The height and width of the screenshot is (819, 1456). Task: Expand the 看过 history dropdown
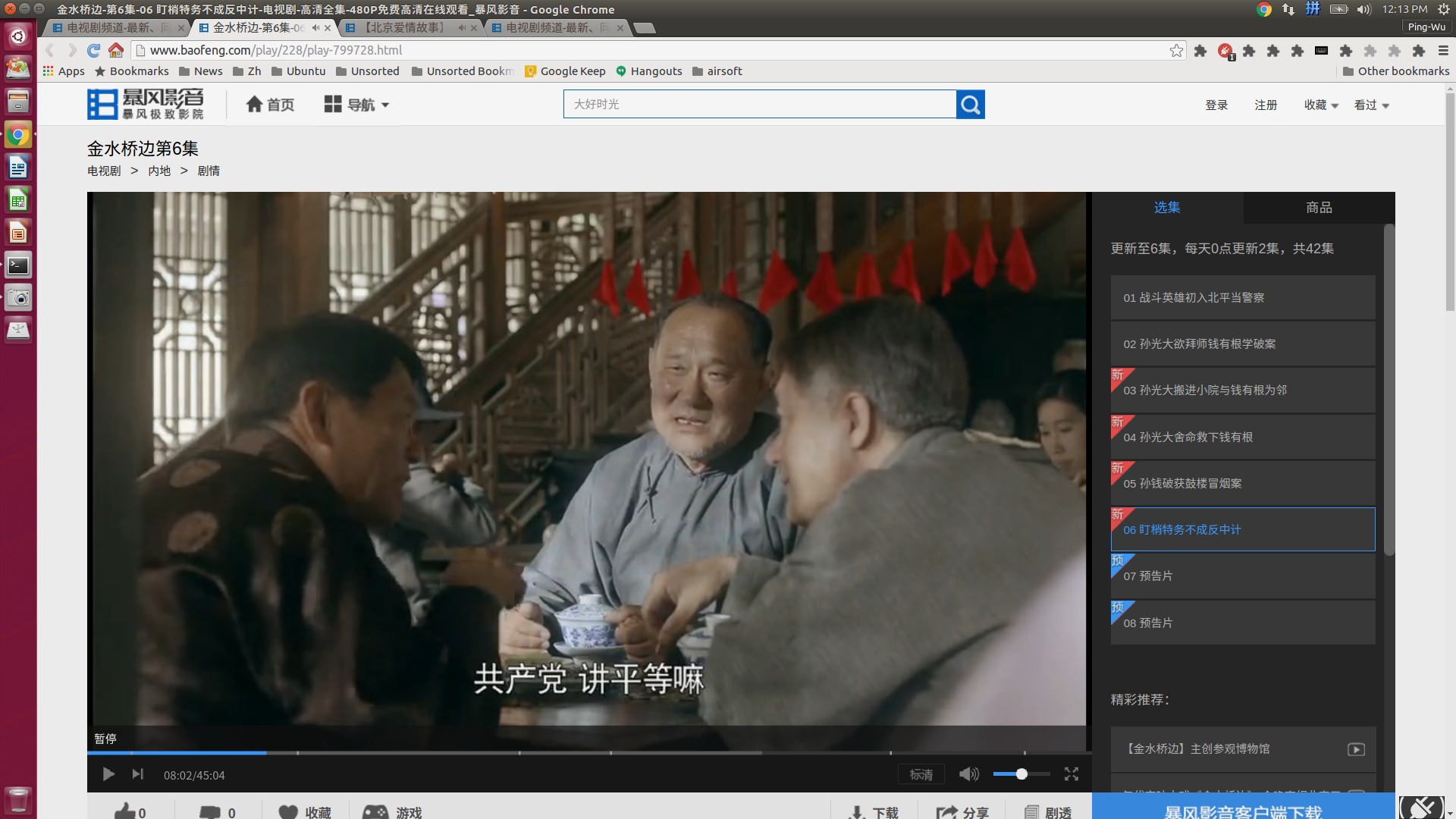tap(1371, 105)
